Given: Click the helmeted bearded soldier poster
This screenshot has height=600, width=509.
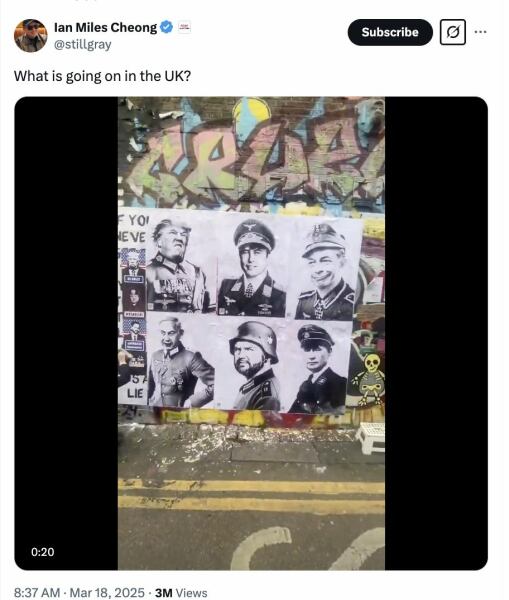Looking at the screenshot, I should pyautogui.click(x=254, y=365).
